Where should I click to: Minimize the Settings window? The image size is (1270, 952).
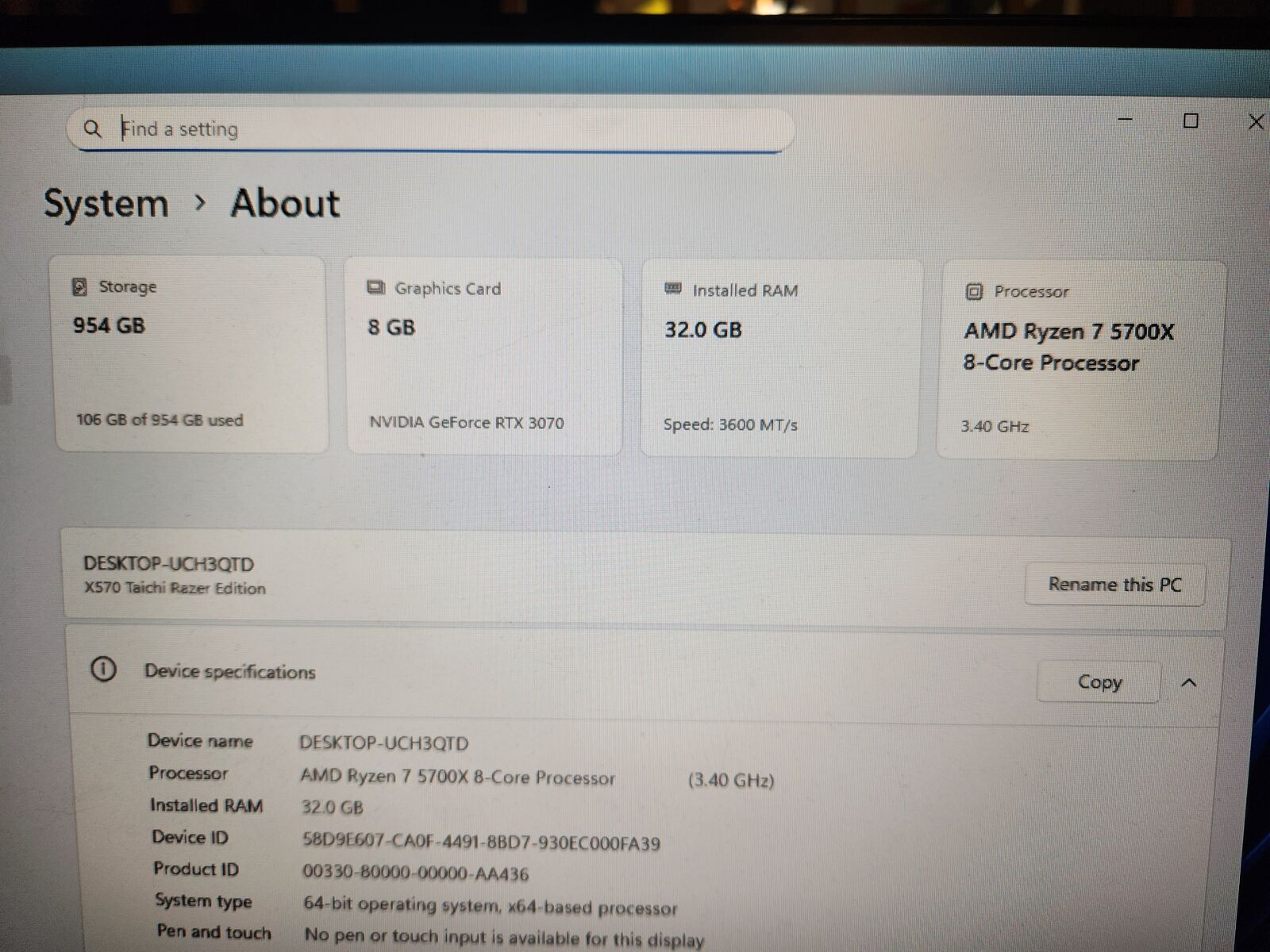point(1125,120)
